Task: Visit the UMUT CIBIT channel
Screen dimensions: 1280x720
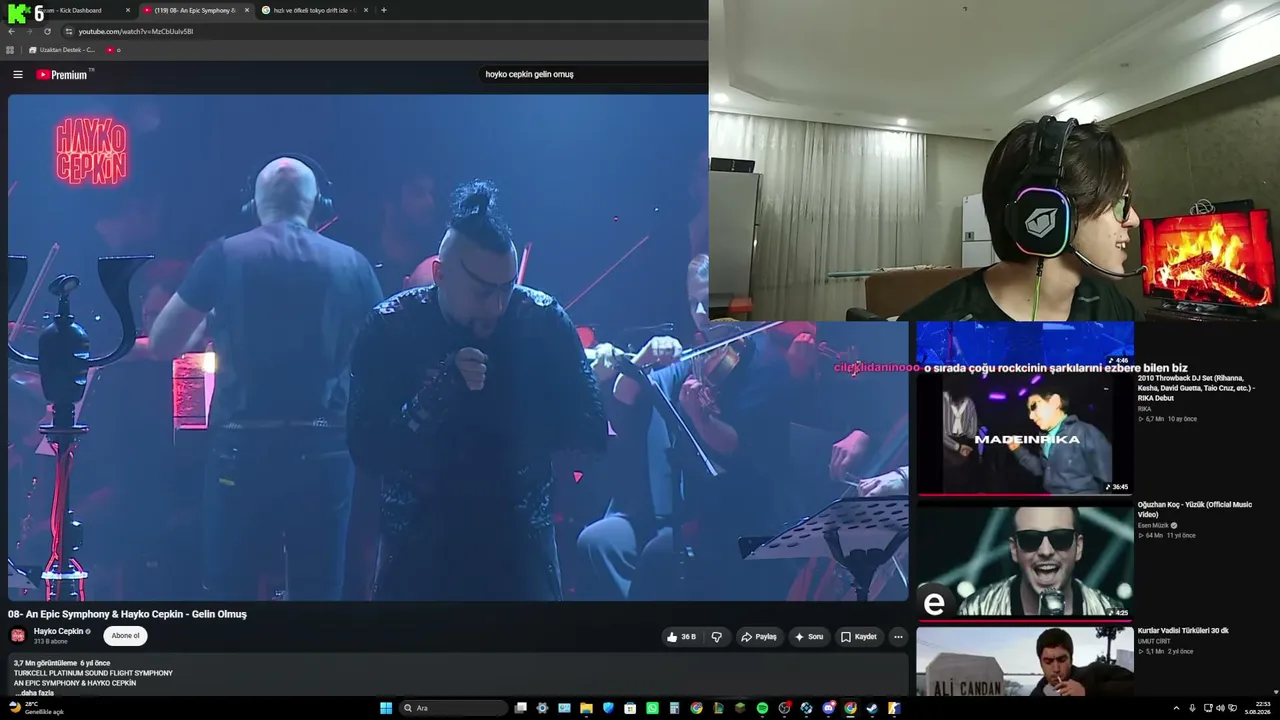Action: (1153, 641)
